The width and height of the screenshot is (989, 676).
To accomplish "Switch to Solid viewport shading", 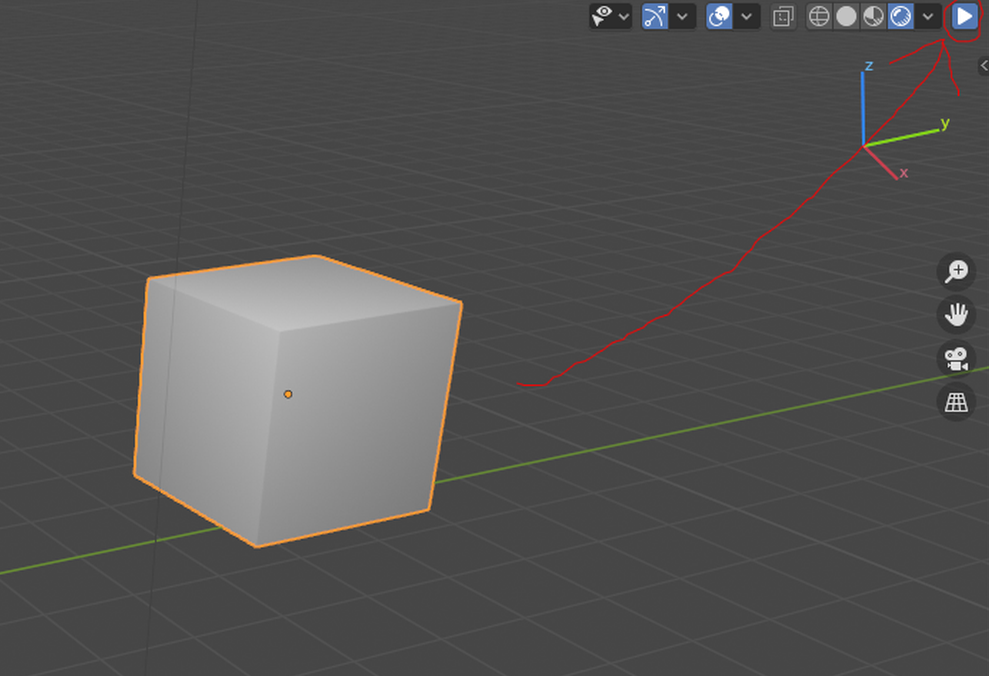I will (x=846, y=16).
